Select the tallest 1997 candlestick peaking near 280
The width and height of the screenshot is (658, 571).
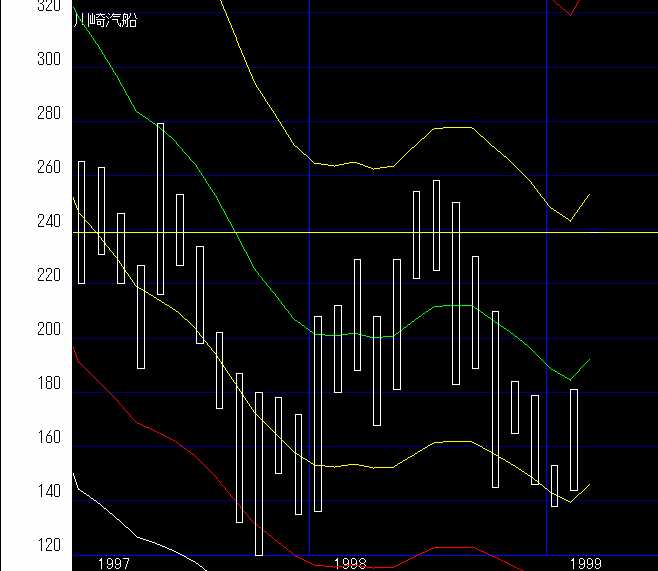click(x=160, y=208)
